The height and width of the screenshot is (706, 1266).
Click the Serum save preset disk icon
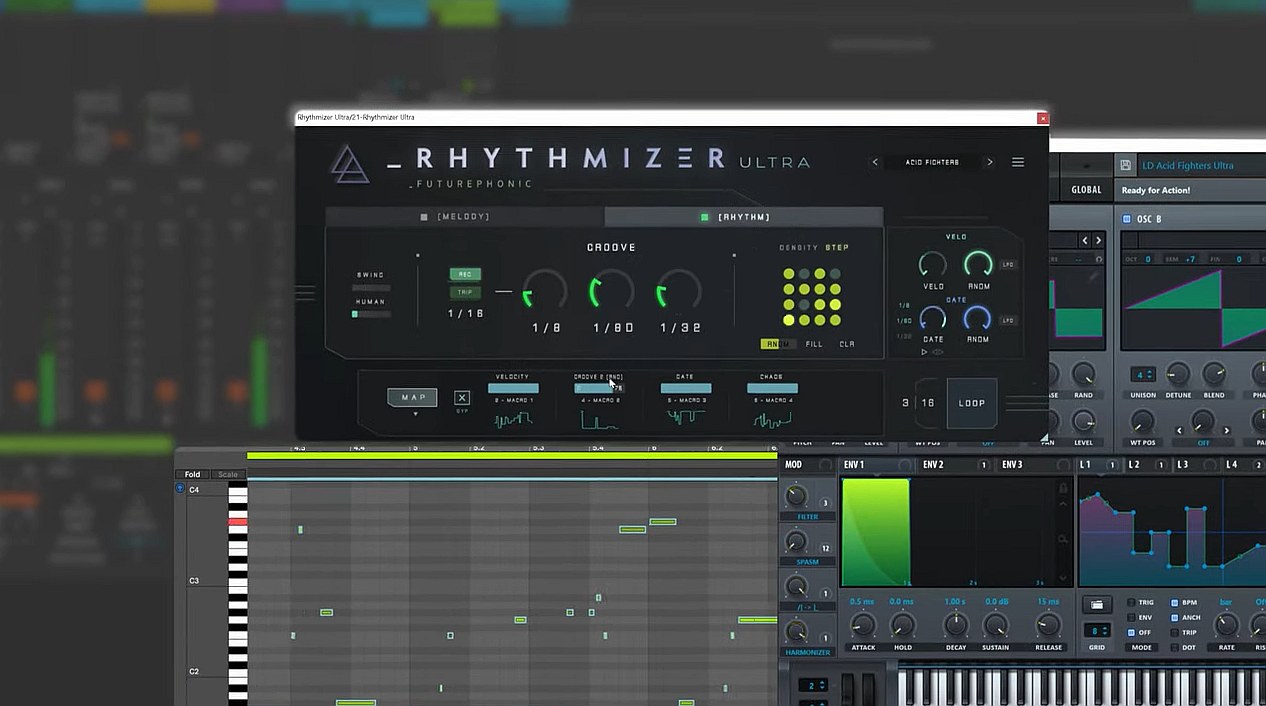tap(1126, 165)
